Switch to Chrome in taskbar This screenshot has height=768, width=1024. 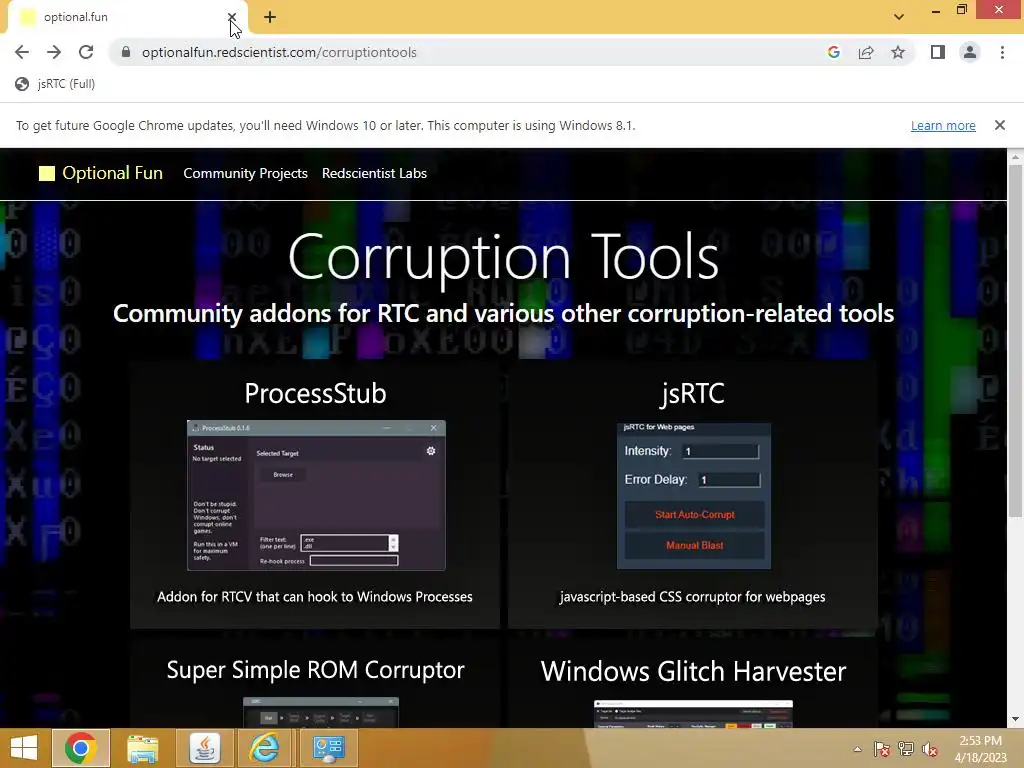81,748
